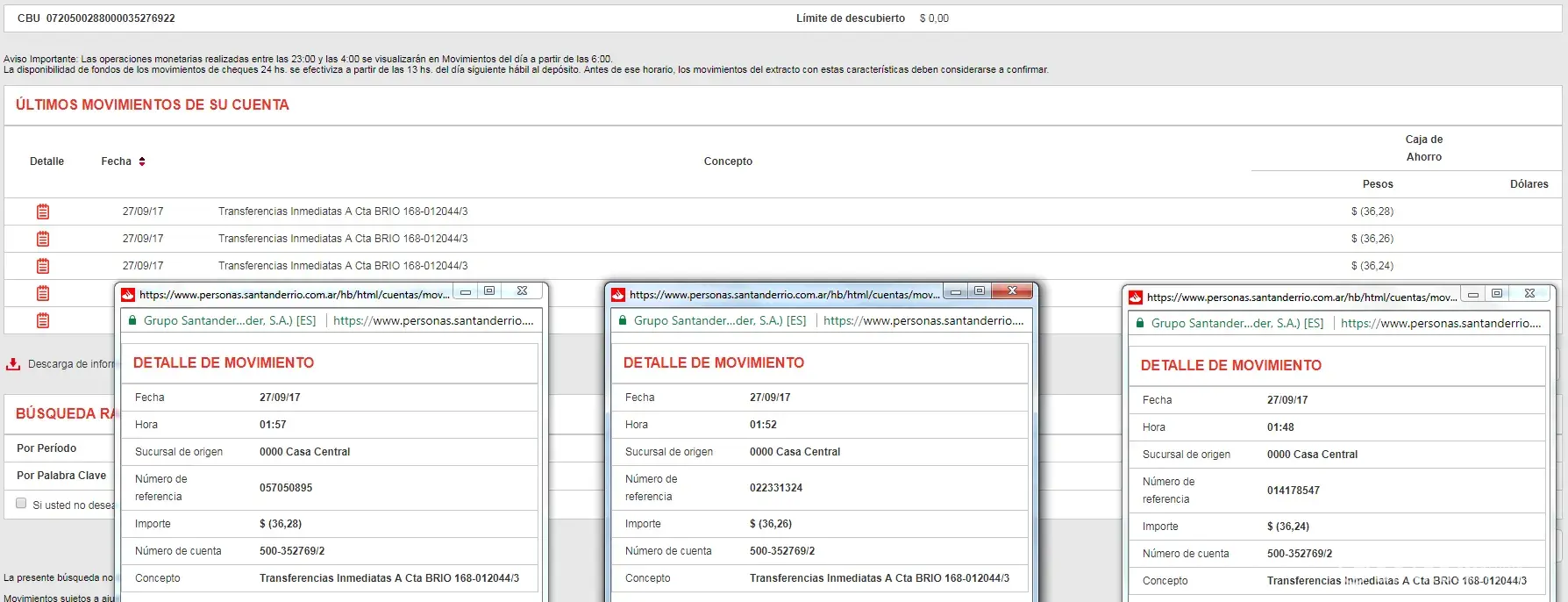Select the Por Palabra Clave search tab

click(61, 476)
